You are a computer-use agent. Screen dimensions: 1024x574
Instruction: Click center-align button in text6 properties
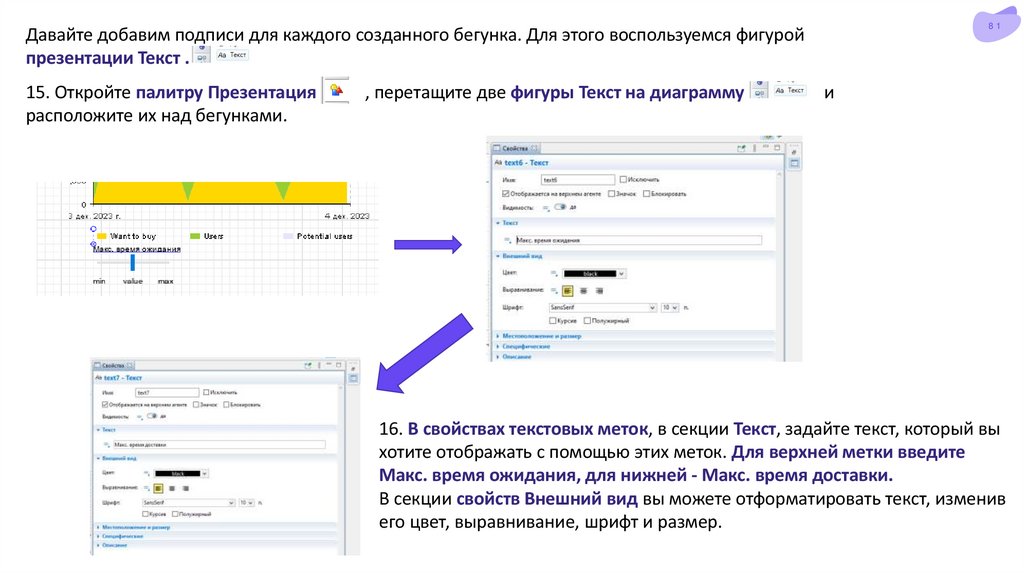click(x=584, y=291)
